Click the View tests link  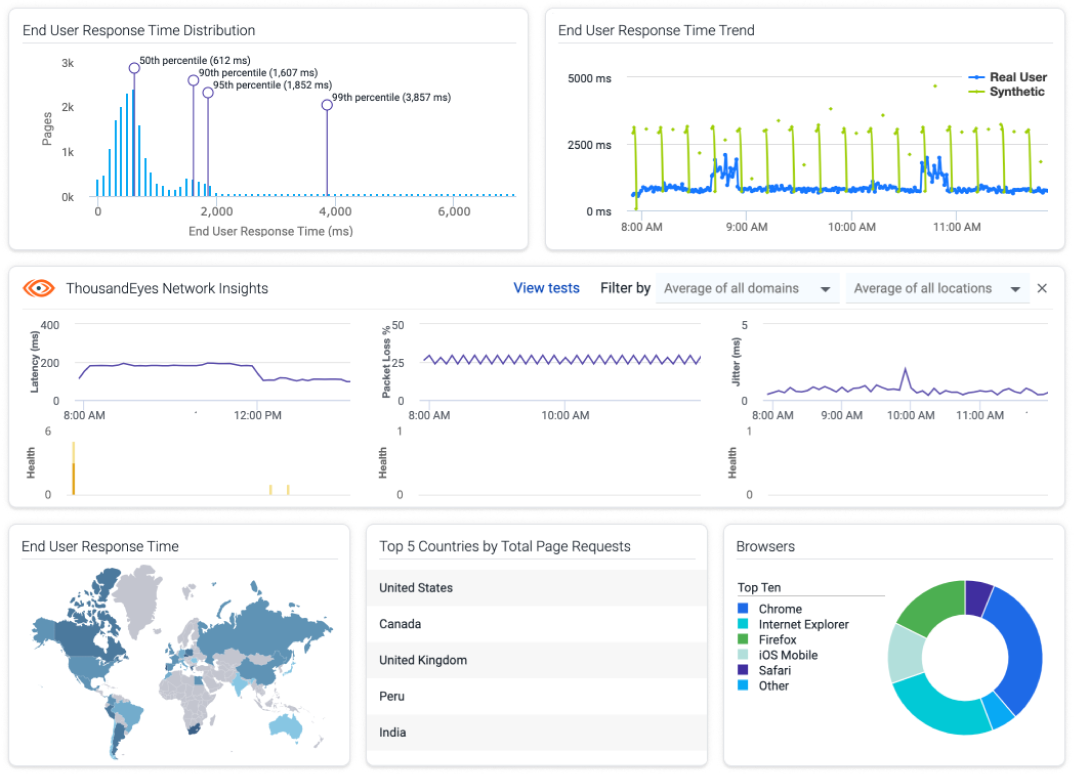[x=546, y=288]
